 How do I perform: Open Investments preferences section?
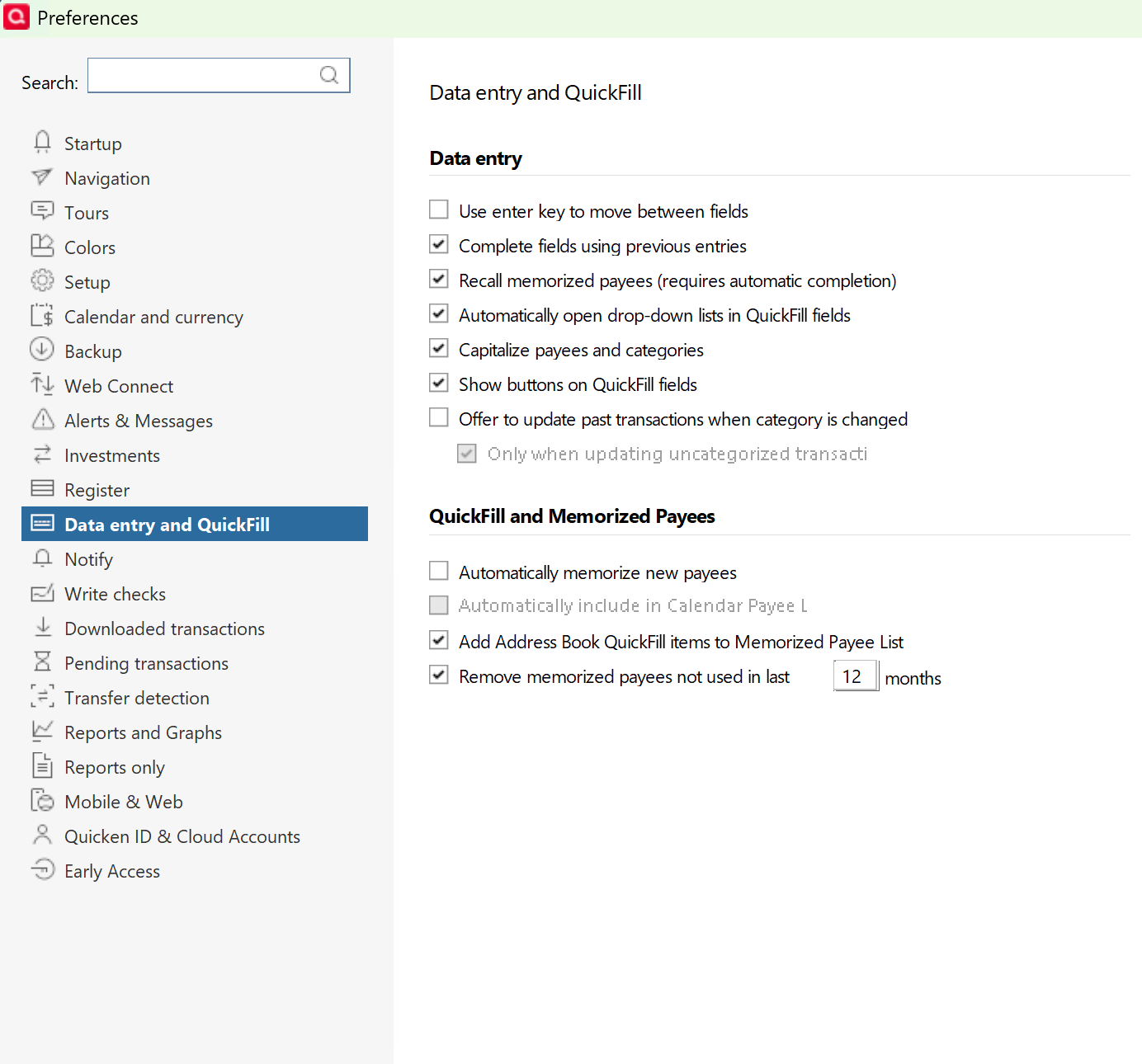(x=195, y=455)
